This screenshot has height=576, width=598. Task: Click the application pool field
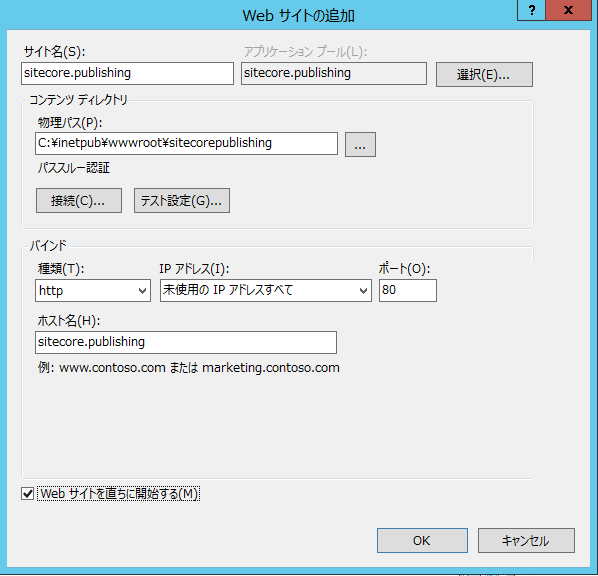(334, 73)
